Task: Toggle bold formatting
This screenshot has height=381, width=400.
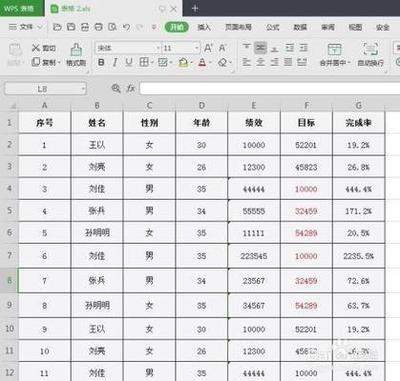Action: (x=101, y=62)
